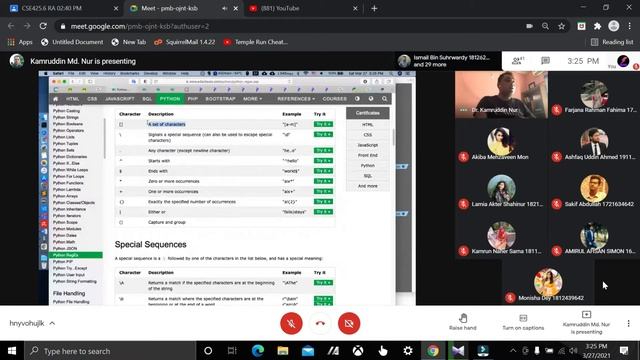The image size is (640, 360).
Task: Click Raise hand
Action: pyautogui.click(x=462, y=322)
